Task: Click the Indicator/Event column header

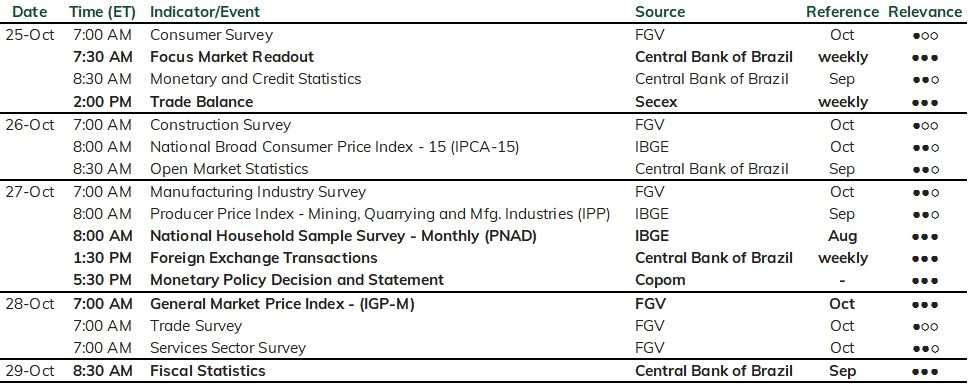Action: 205,12
